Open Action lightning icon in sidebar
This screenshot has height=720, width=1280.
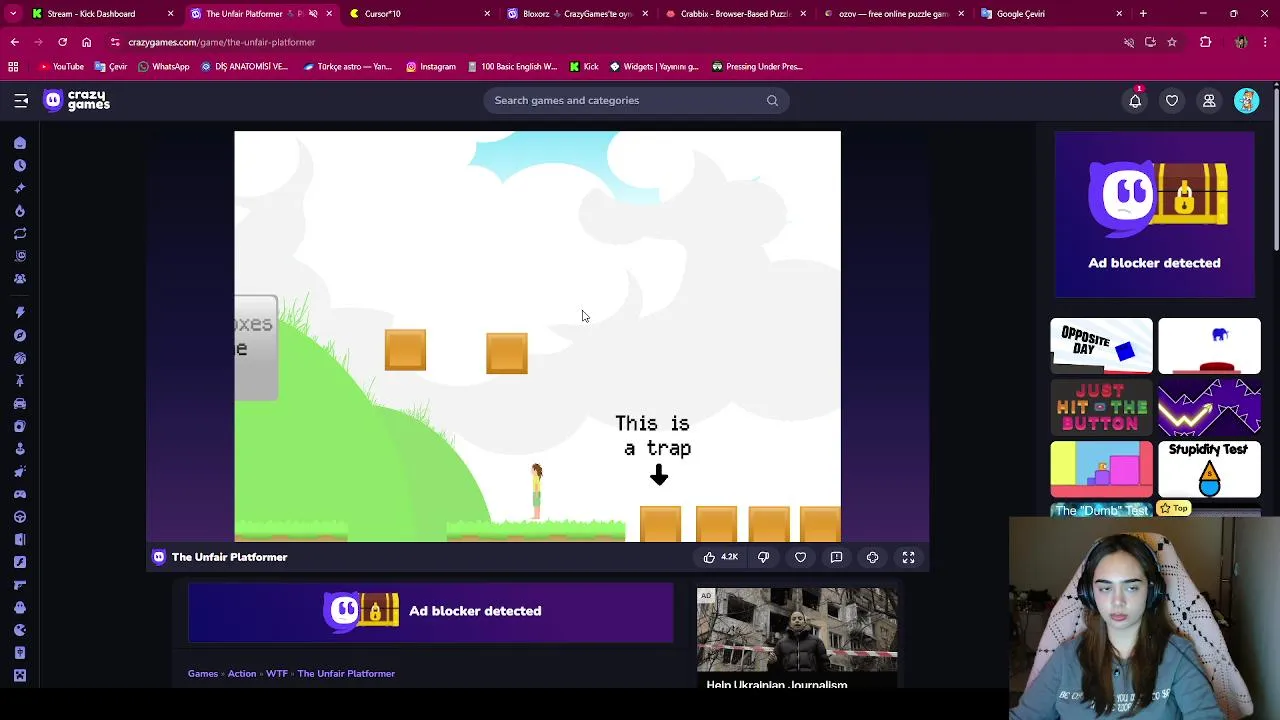20,313
